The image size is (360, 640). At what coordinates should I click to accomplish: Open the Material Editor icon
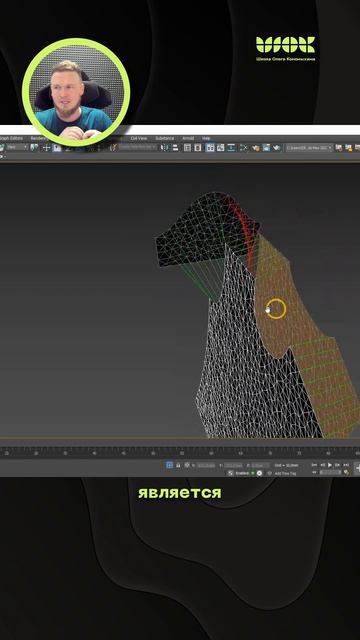coord(244,148)
